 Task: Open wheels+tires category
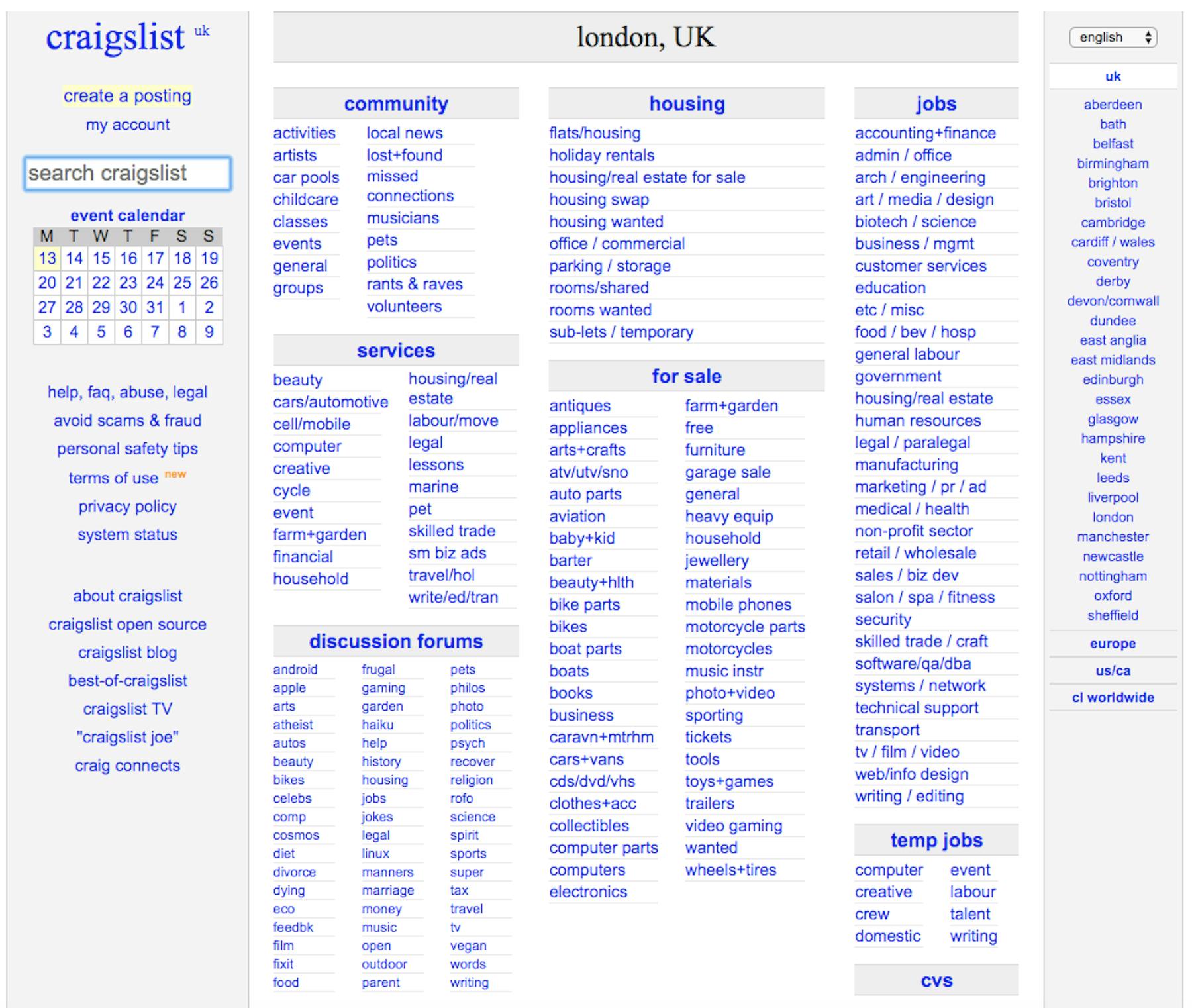[x=730, y=870]
